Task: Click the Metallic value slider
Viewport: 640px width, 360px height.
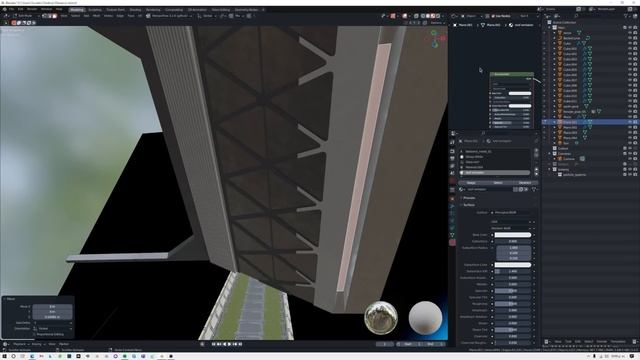Action: tap(513, 284)
